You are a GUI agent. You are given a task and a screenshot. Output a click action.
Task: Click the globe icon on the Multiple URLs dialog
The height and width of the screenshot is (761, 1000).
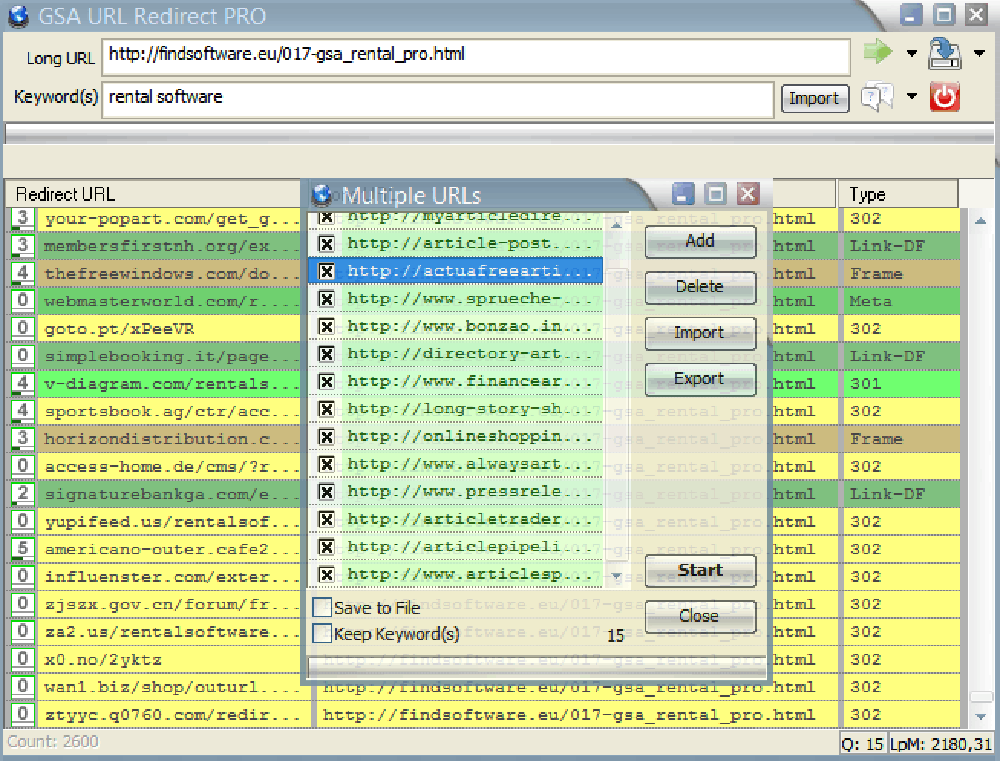321,195
